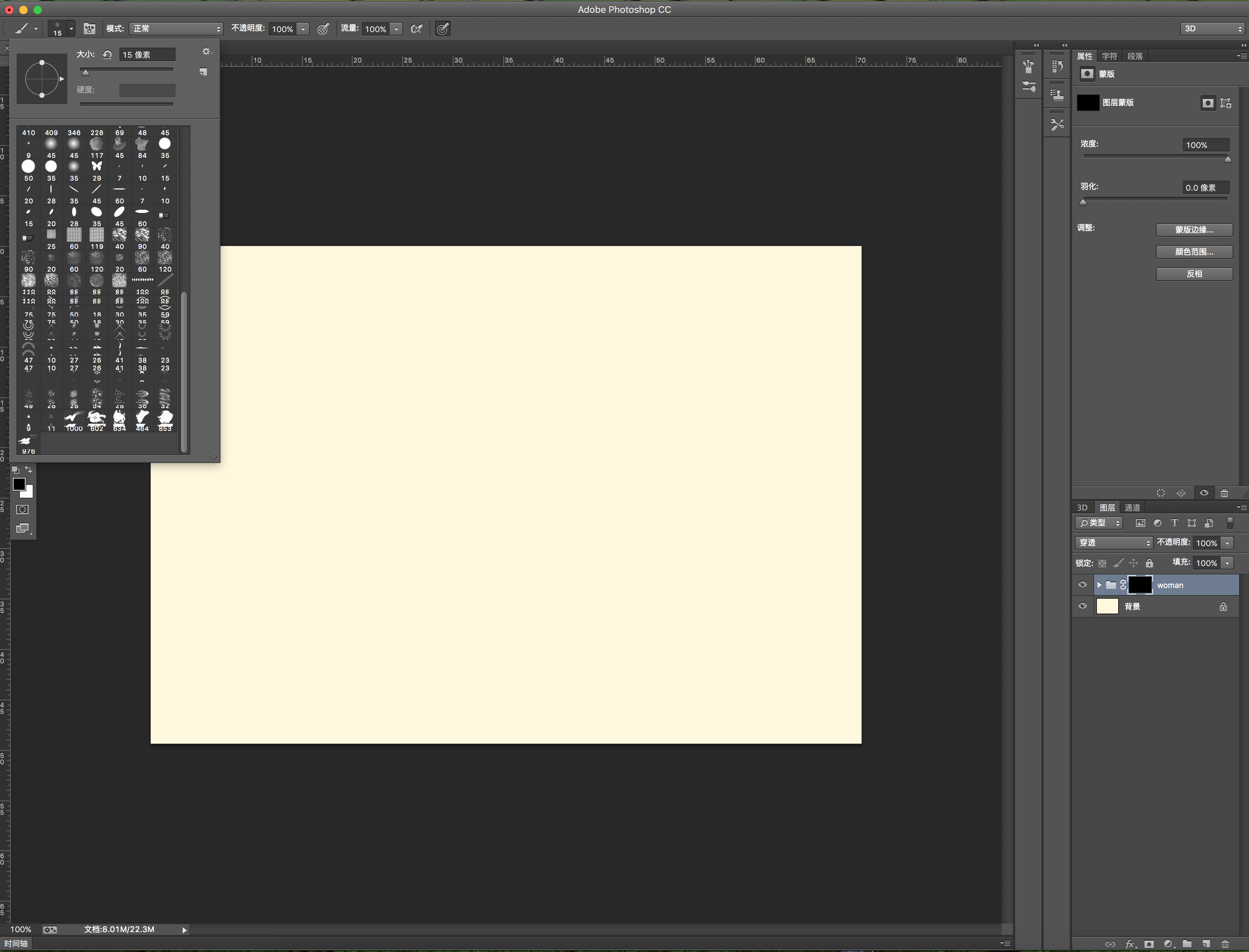Open the 模式 blend mode dropdown

176,29
